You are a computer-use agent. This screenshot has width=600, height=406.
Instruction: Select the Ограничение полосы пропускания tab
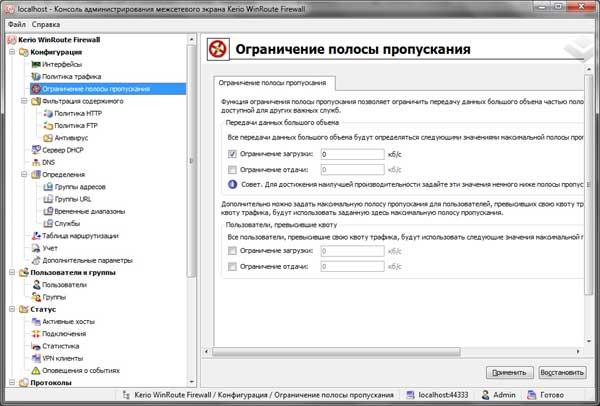272,83
